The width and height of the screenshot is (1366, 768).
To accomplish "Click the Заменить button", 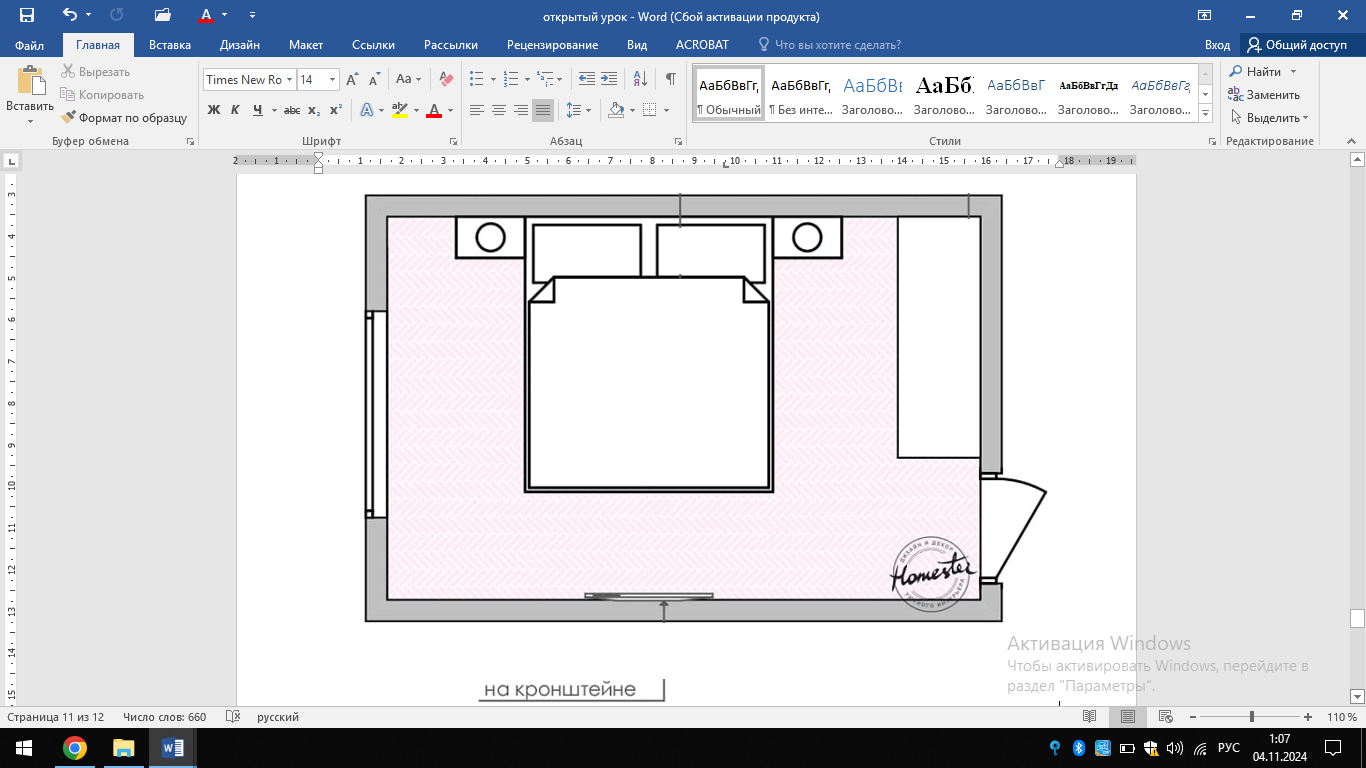I will [x=1264, y=95].
